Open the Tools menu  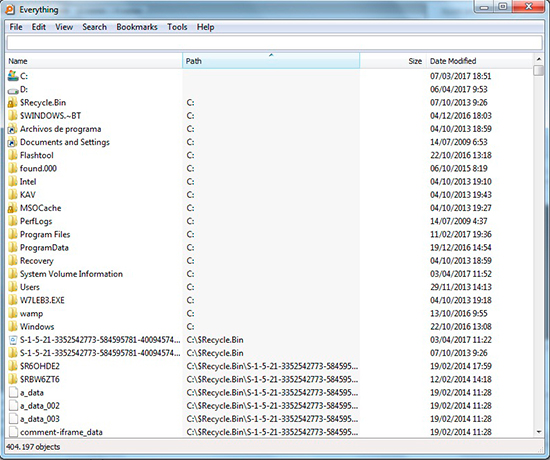coord(177,27)
